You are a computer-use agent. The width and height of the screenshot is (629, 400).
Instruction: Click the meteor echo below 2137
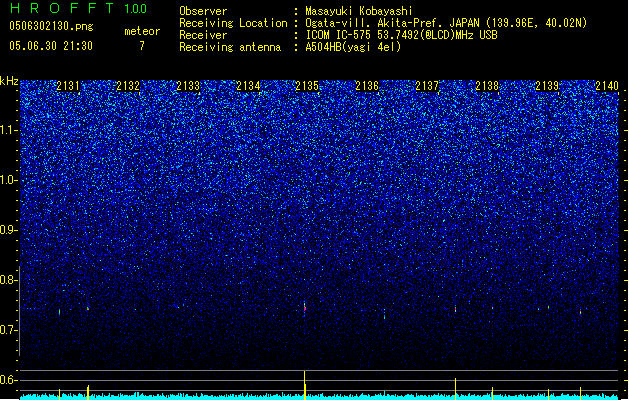coord(455,309)
